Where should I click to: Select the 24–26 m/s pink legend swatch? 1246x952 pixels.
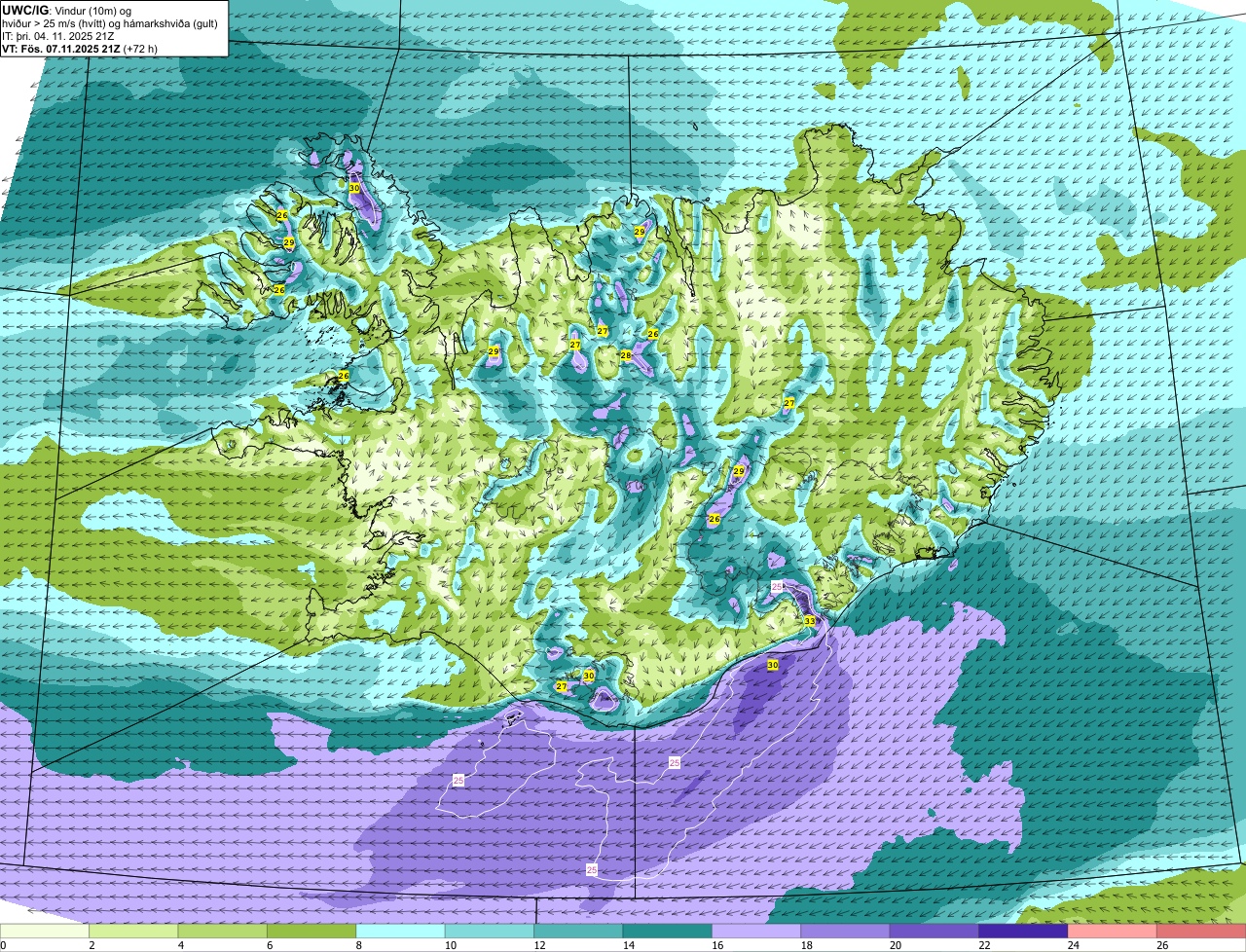[1113, 931]
